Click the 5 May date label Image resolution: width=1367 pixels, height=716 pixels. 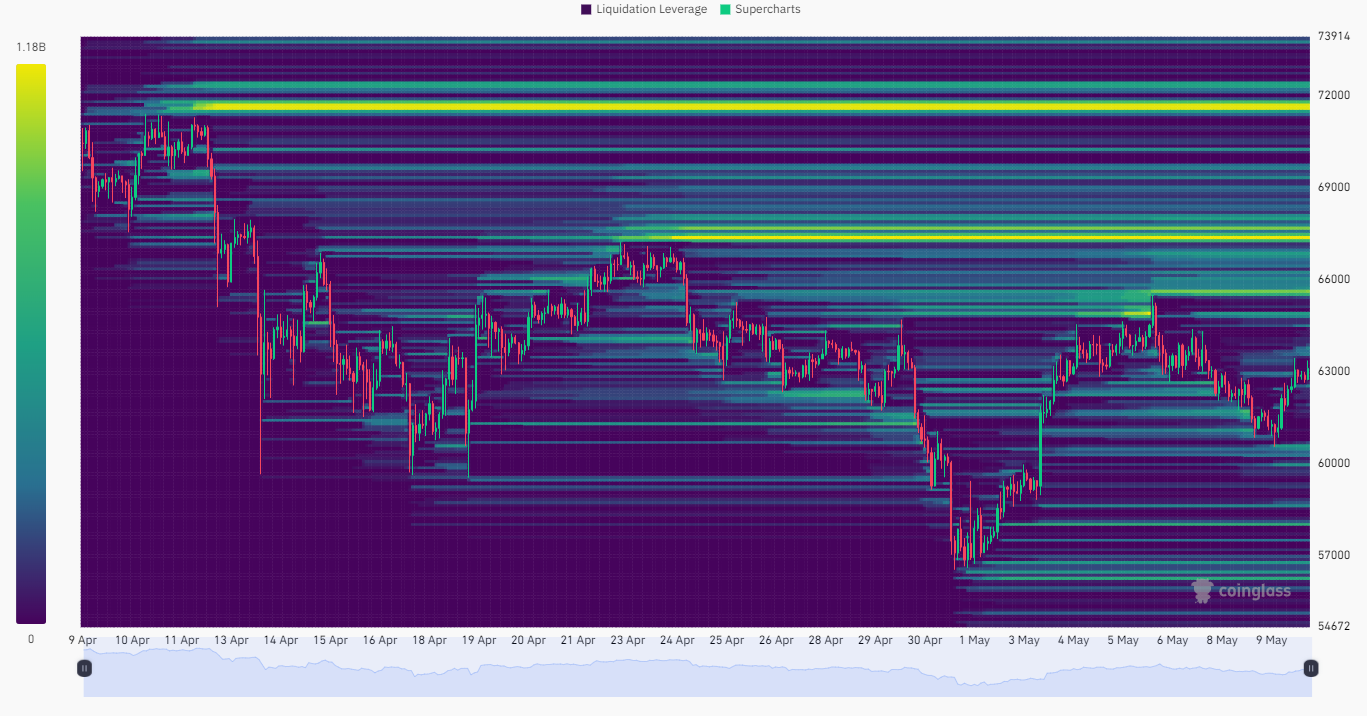1123,640
